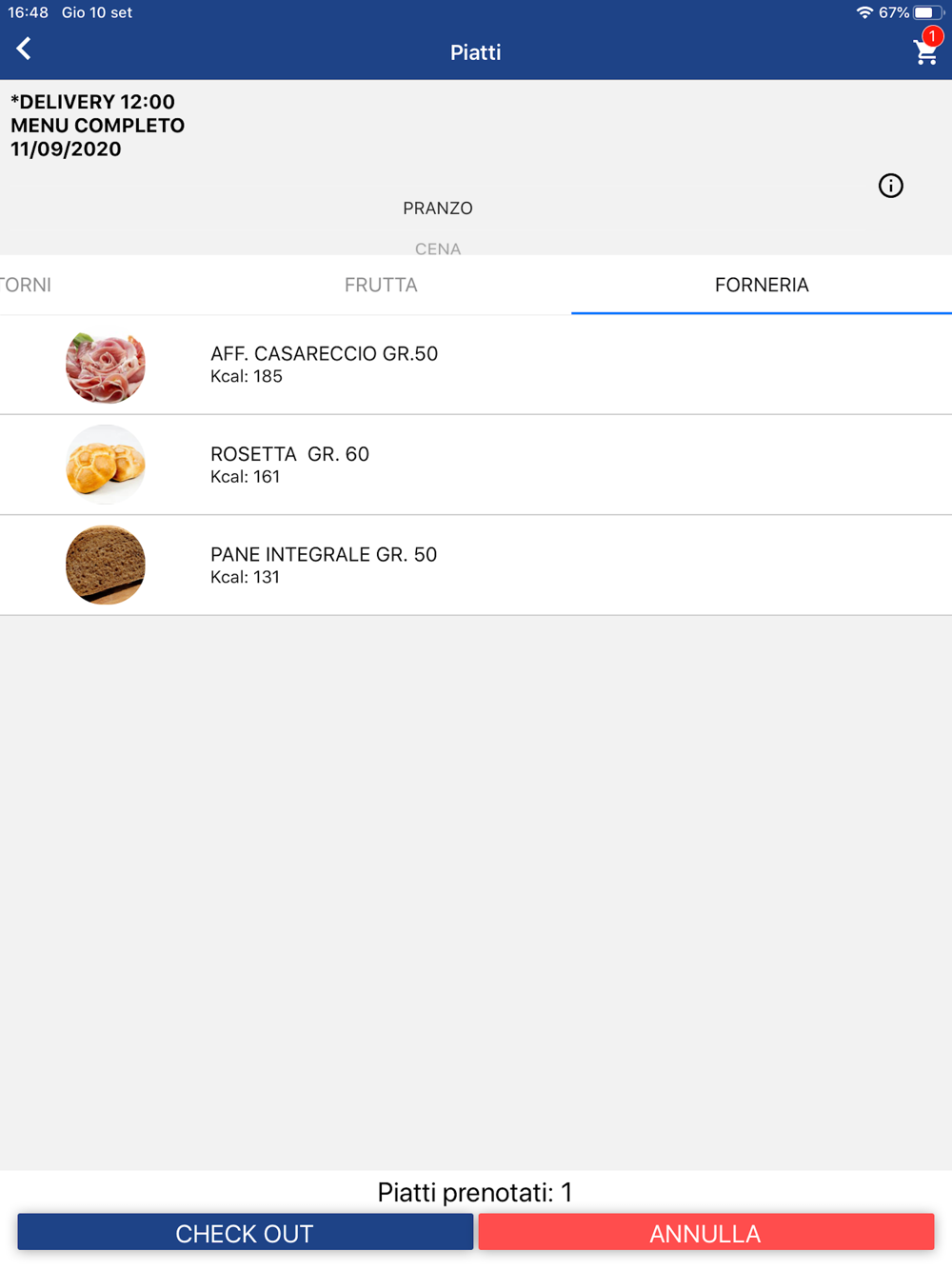Tap the back arrow icon
This screenshot has width=952, height=1270.
tap(24, 49)
